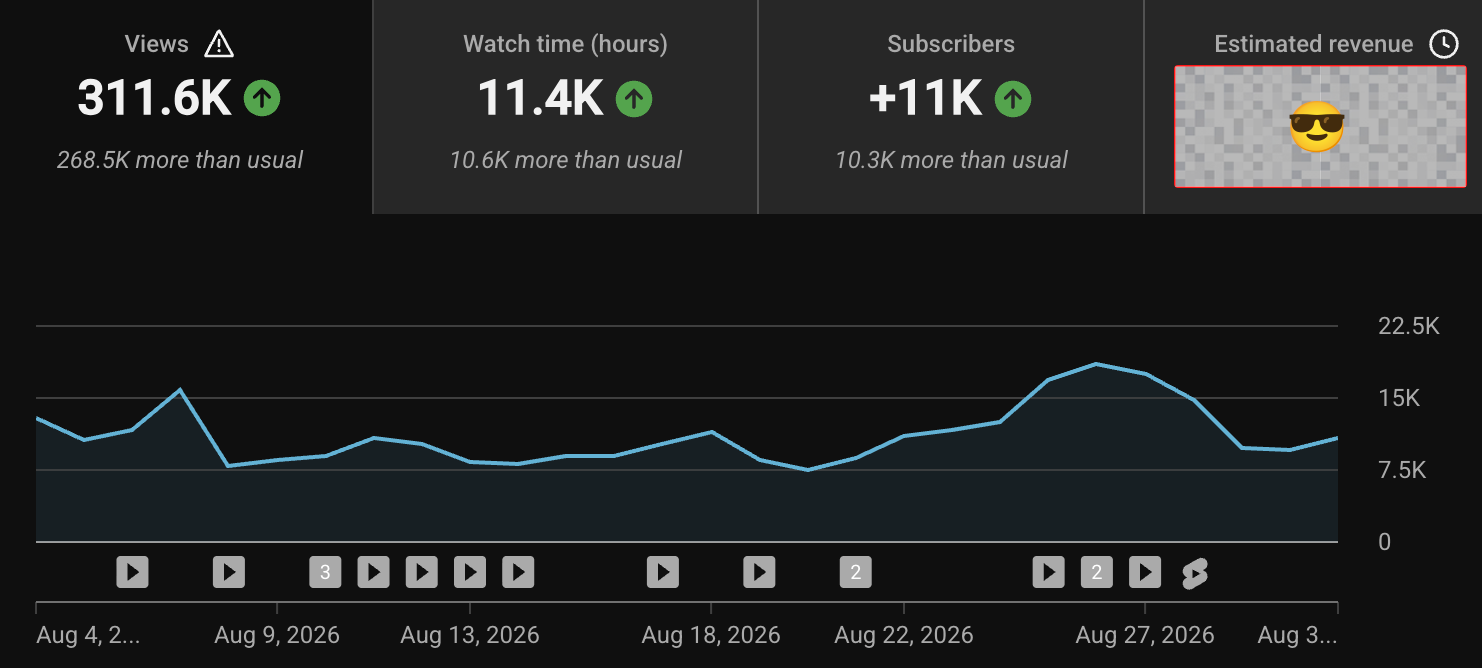This screenshot has height=668, width=1482.
Task: Click the '268.5K more than usual' text
Action: [x=180, y=160]
